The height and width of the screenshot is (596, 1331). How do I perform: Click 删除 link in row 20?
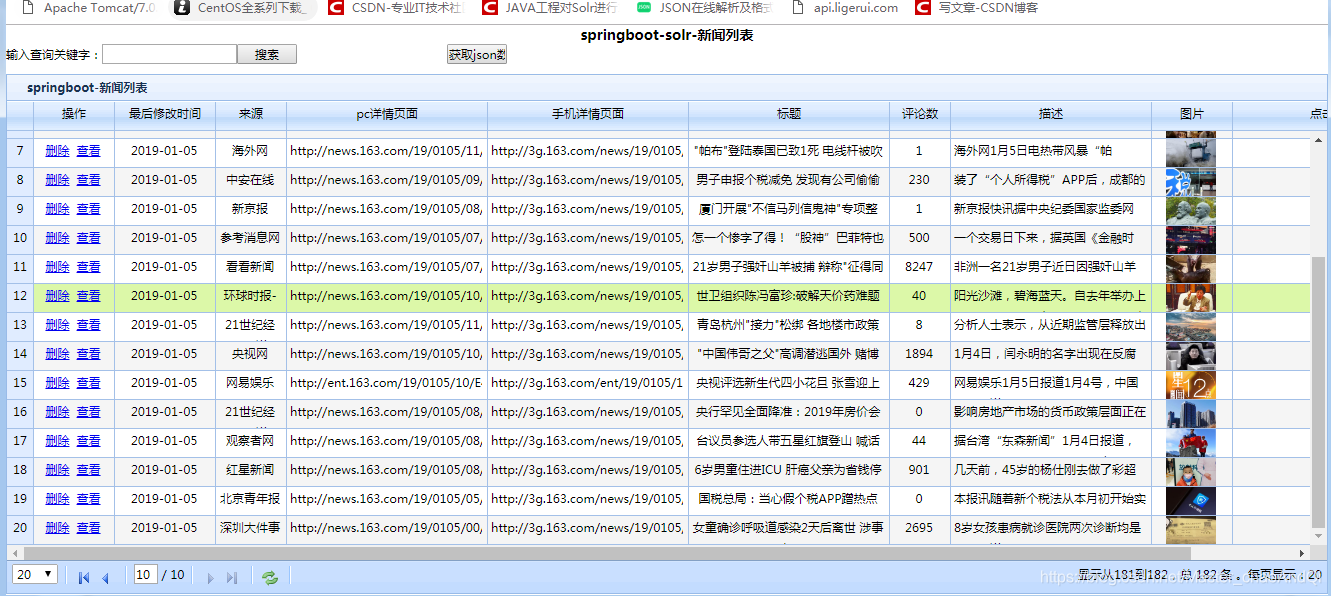pyautogui.click(x=57, y=528)
